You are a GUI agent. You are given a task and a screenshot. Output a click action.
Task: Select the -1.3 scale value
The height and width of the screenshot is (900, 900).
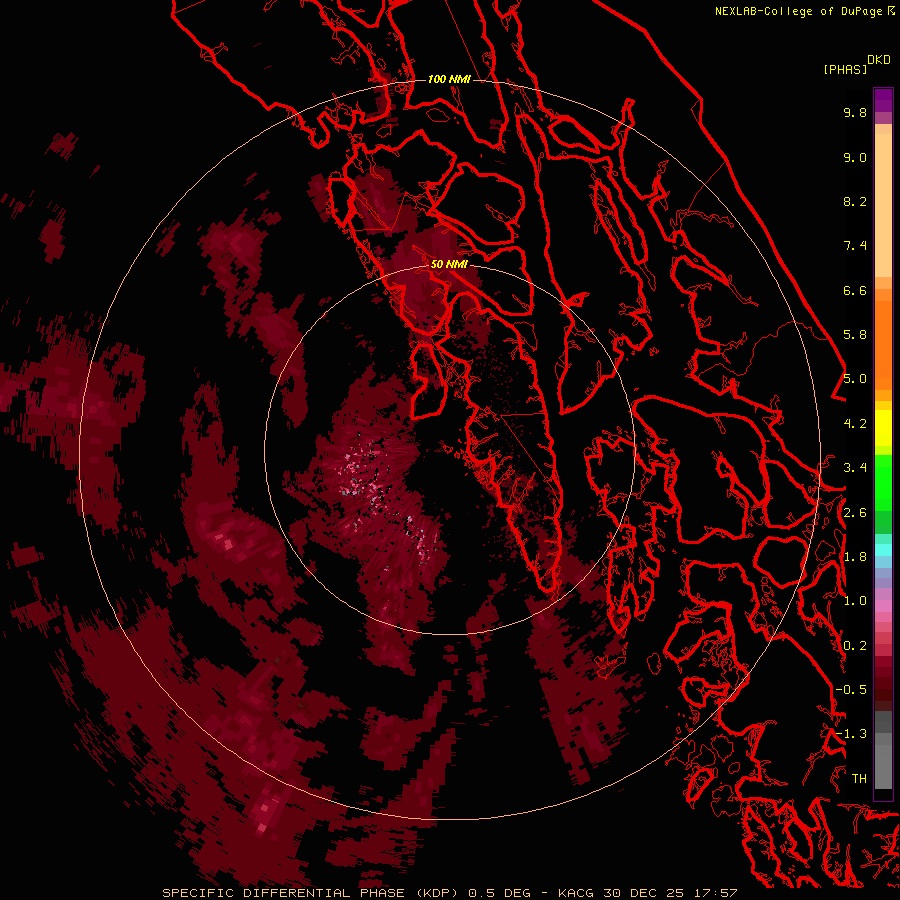point(851,734)
